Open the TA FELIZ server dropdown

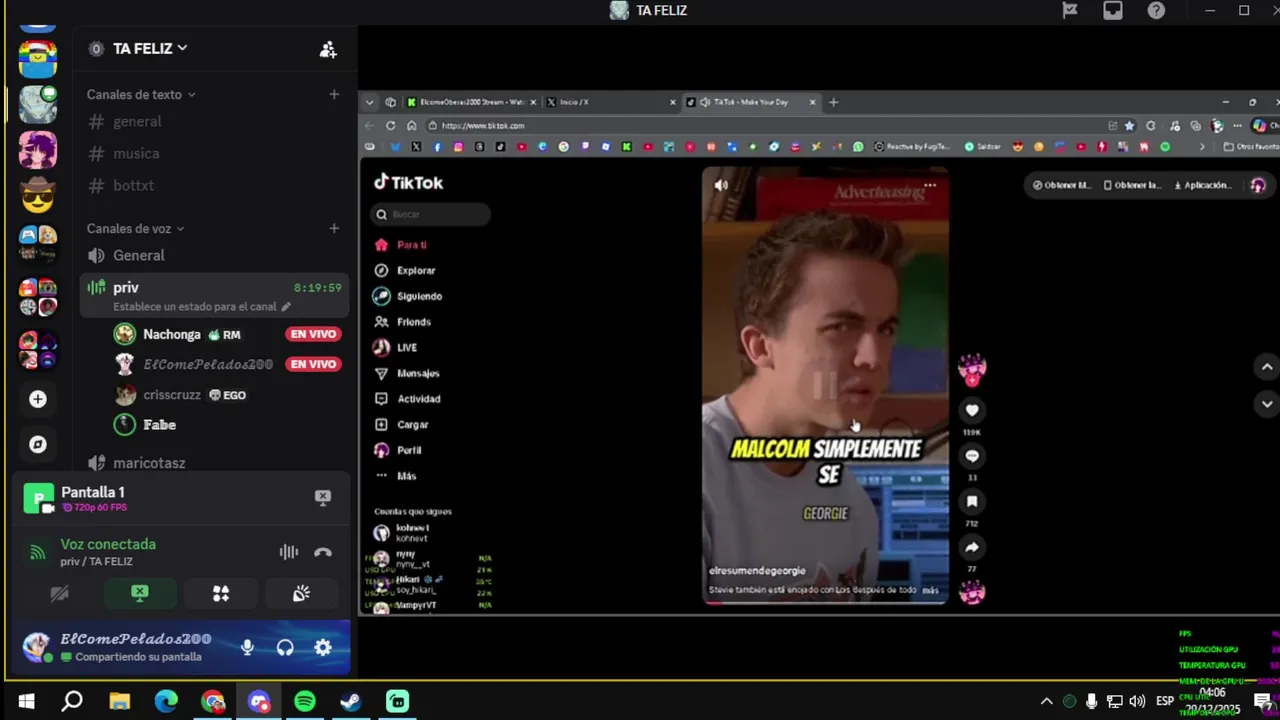click(150, 48)
